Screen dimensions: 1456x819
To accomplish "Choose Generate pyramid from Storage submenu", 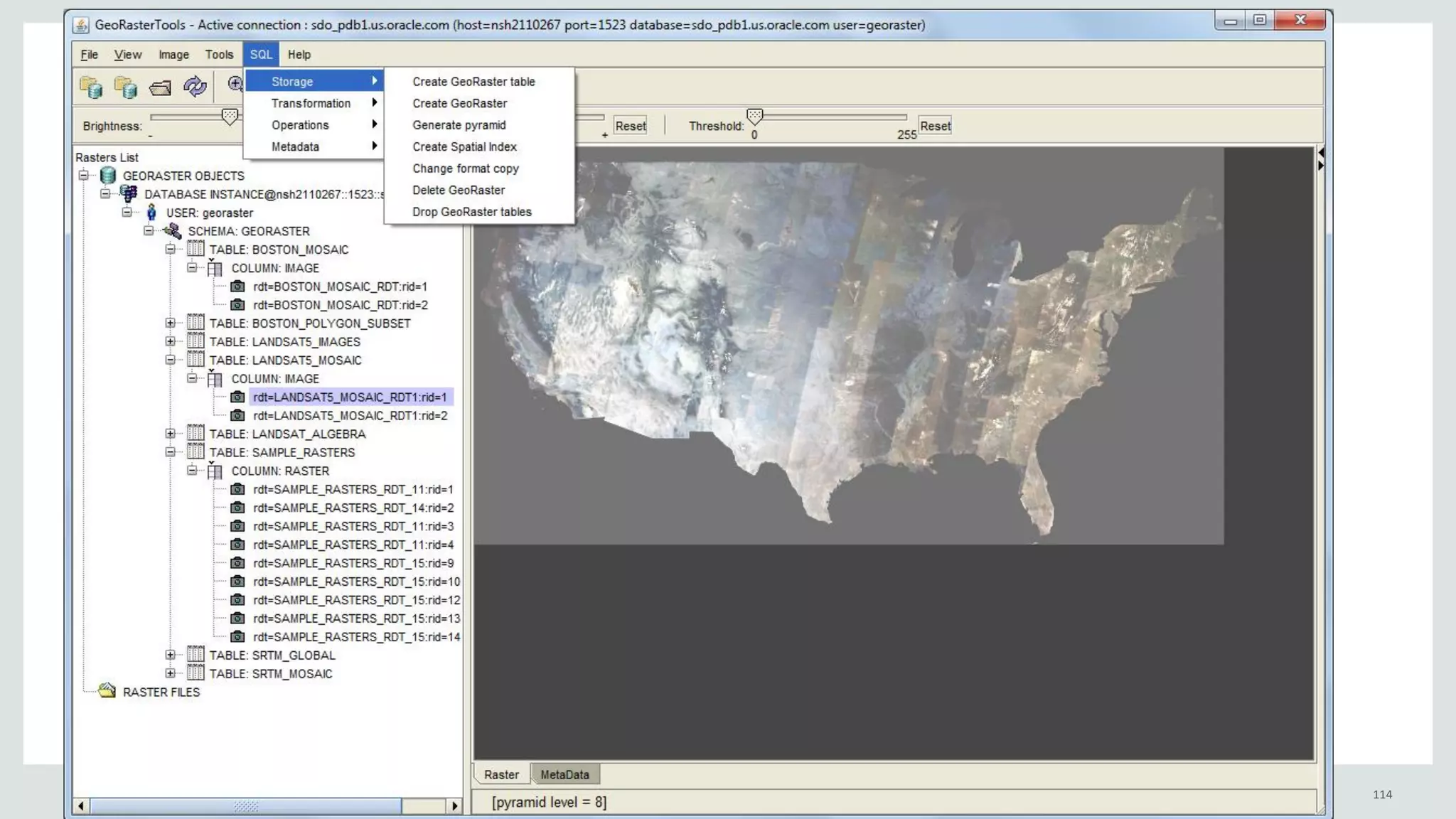I will click(459, 125).
